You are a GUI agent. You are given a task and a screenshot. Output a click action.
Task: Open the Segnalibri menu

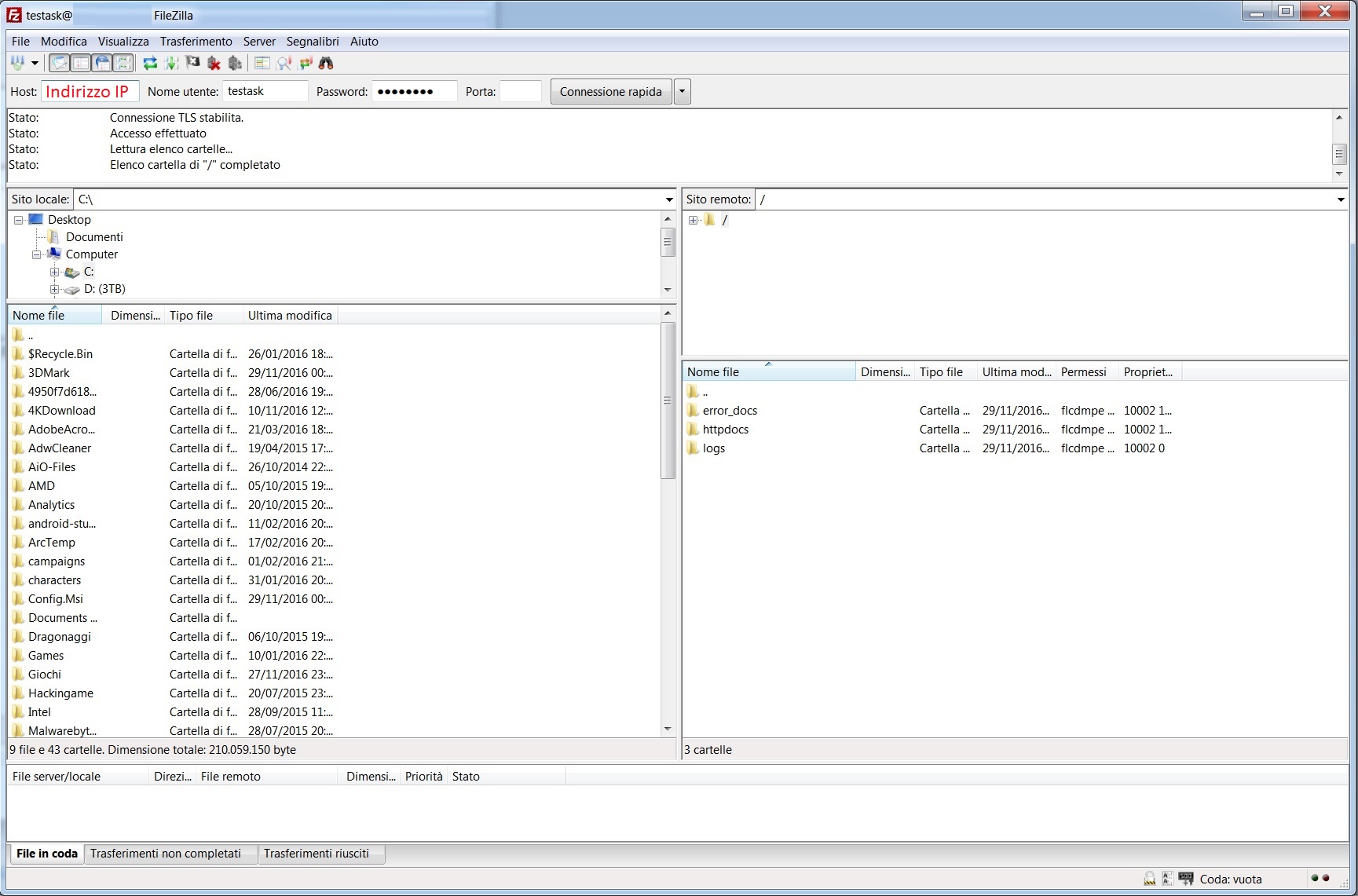coord(313,42)
